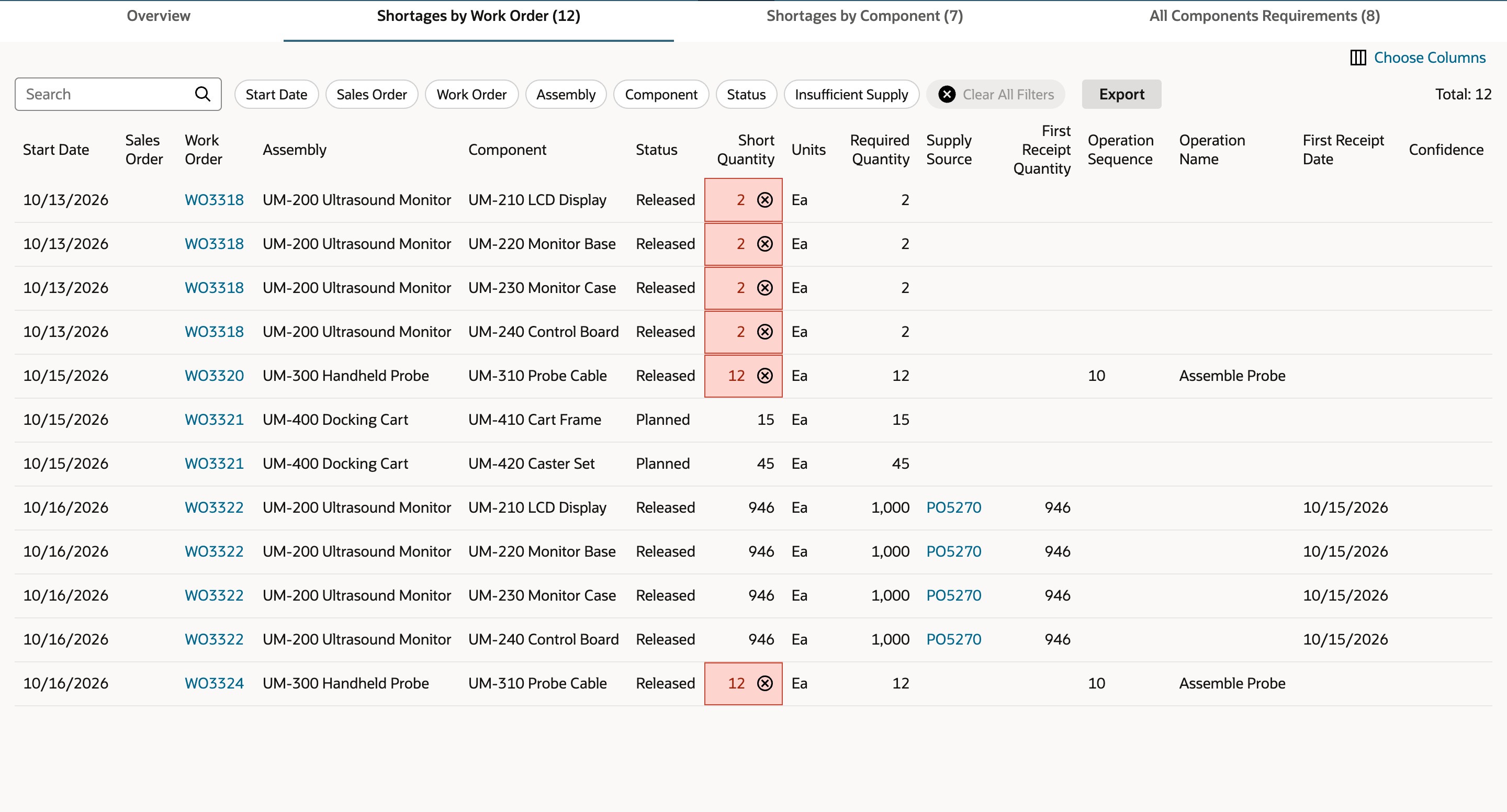Open PO5270 supply source for UM-210 LCD Display

coord(953,507)
